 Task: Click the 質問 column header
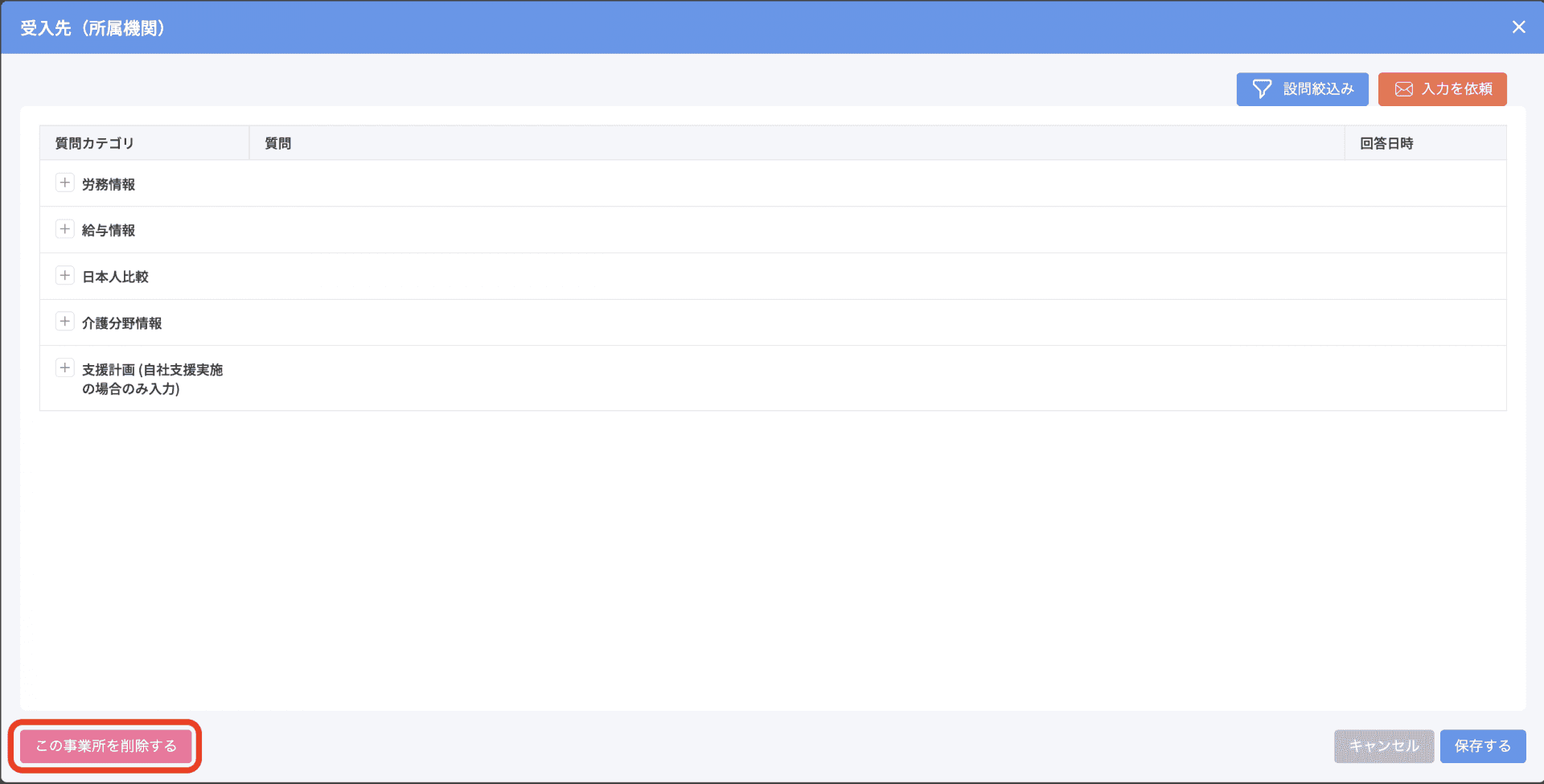pos(278,143)
